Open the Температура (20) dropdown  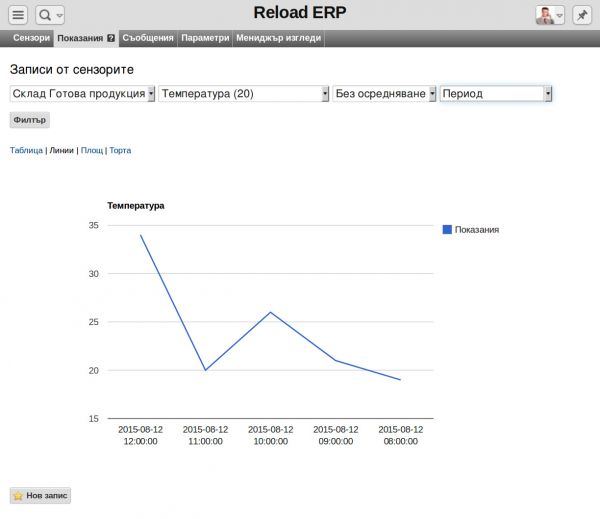(x=244, y=93)
